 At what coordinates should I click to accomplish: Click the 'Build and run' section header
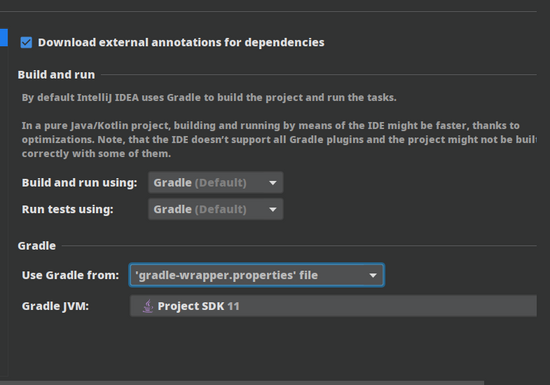tap(56, 75)
